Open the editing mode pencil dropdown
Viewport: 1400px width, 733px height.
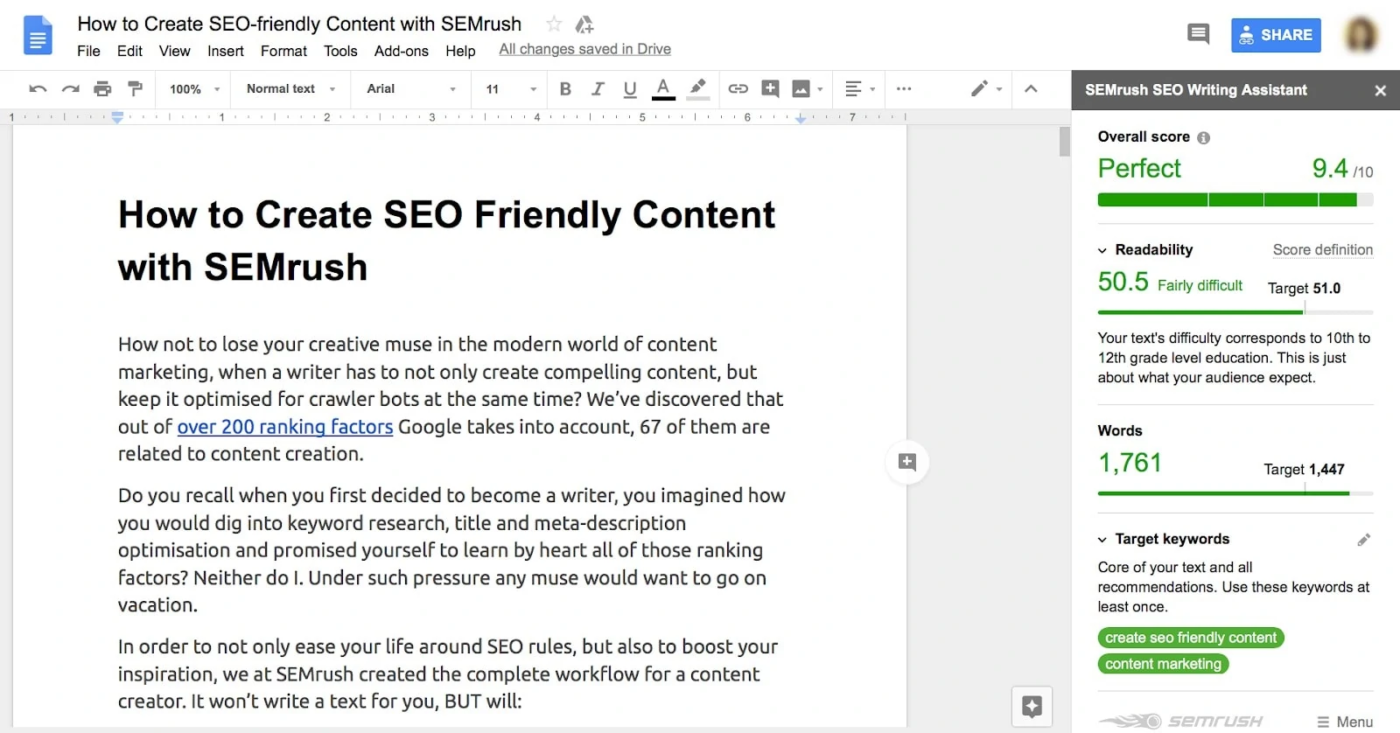click(986, 89)
